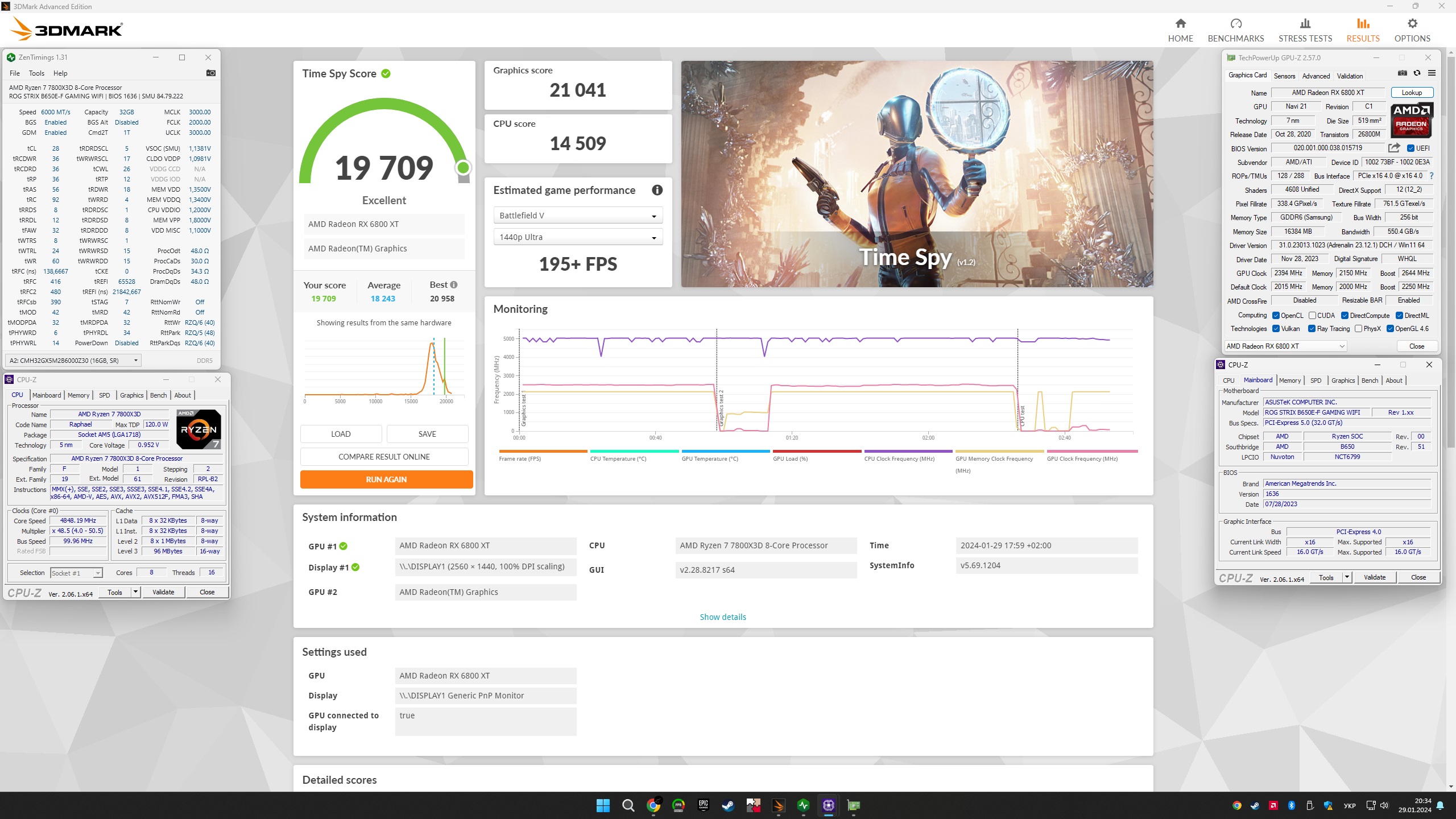1456x819 pixels.
Task: Open Windows Start menu on taskbar
Action: point(603,805)
